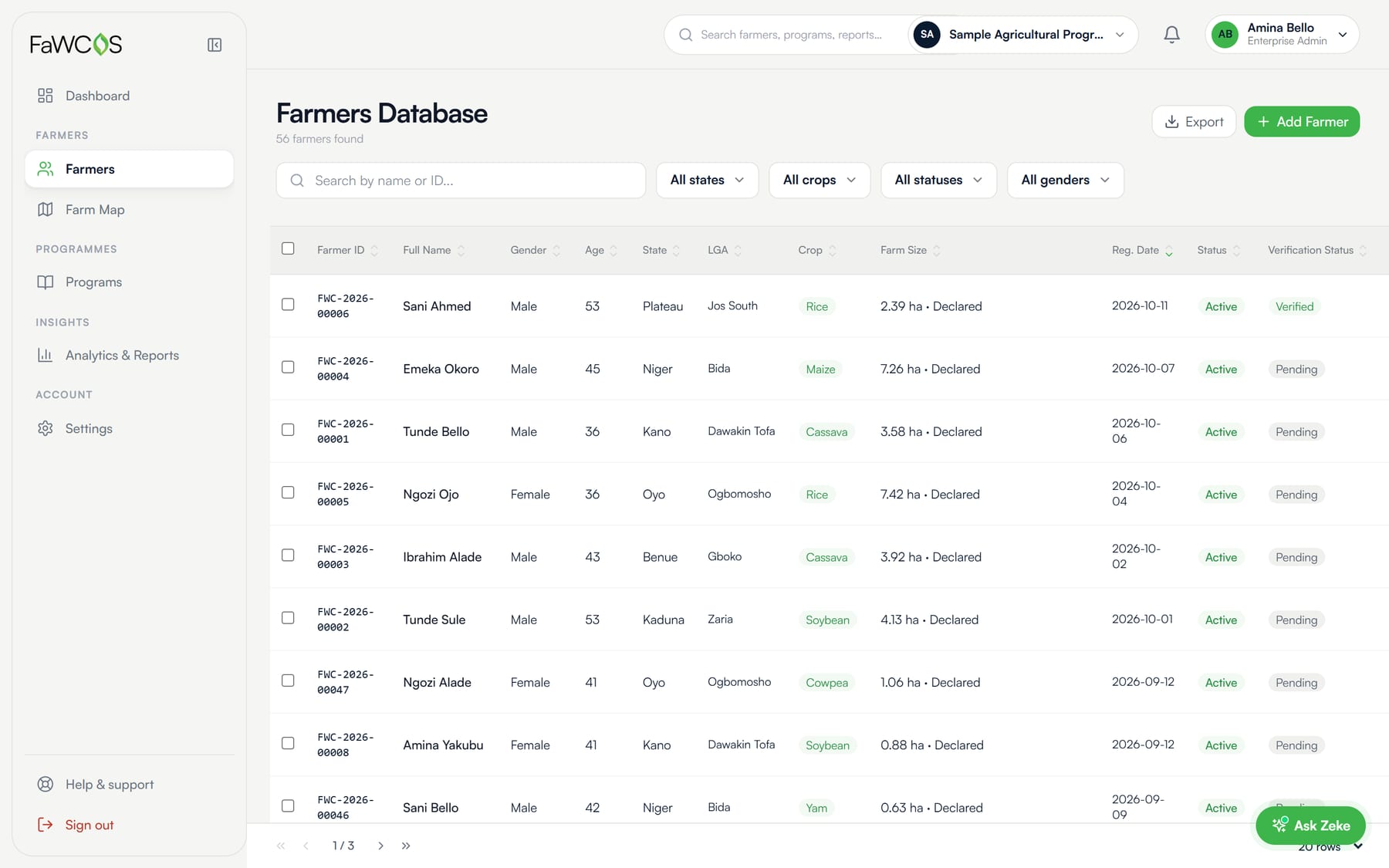Click the Pending badge for Tunde Sule

tap(1296, 620)
